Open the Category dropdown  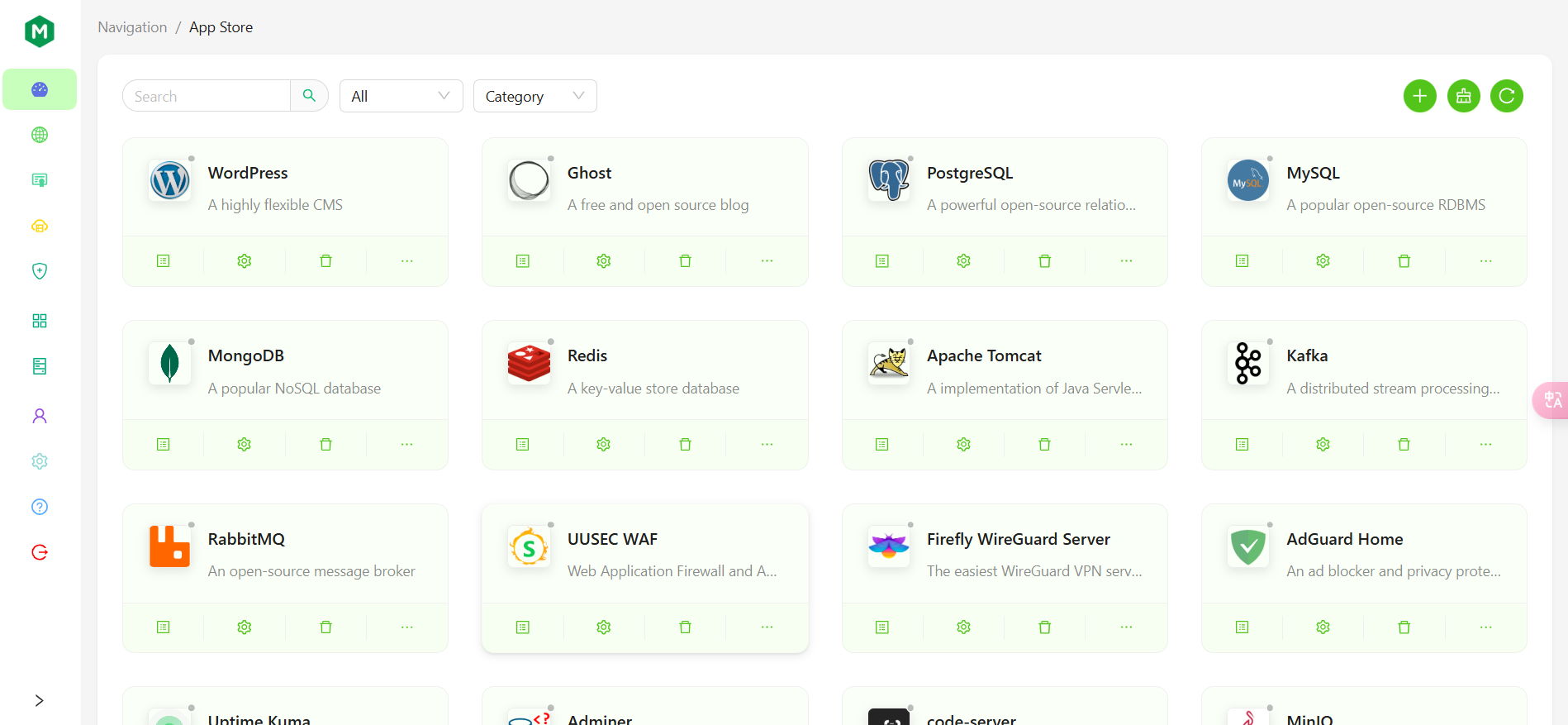click(535, 96)
